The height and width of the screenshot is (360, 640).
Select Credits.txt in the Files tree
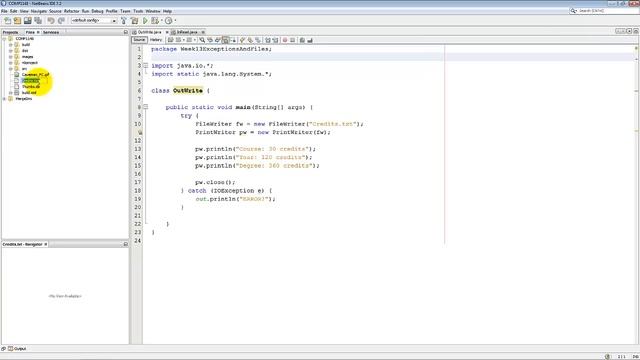[31, 80]
